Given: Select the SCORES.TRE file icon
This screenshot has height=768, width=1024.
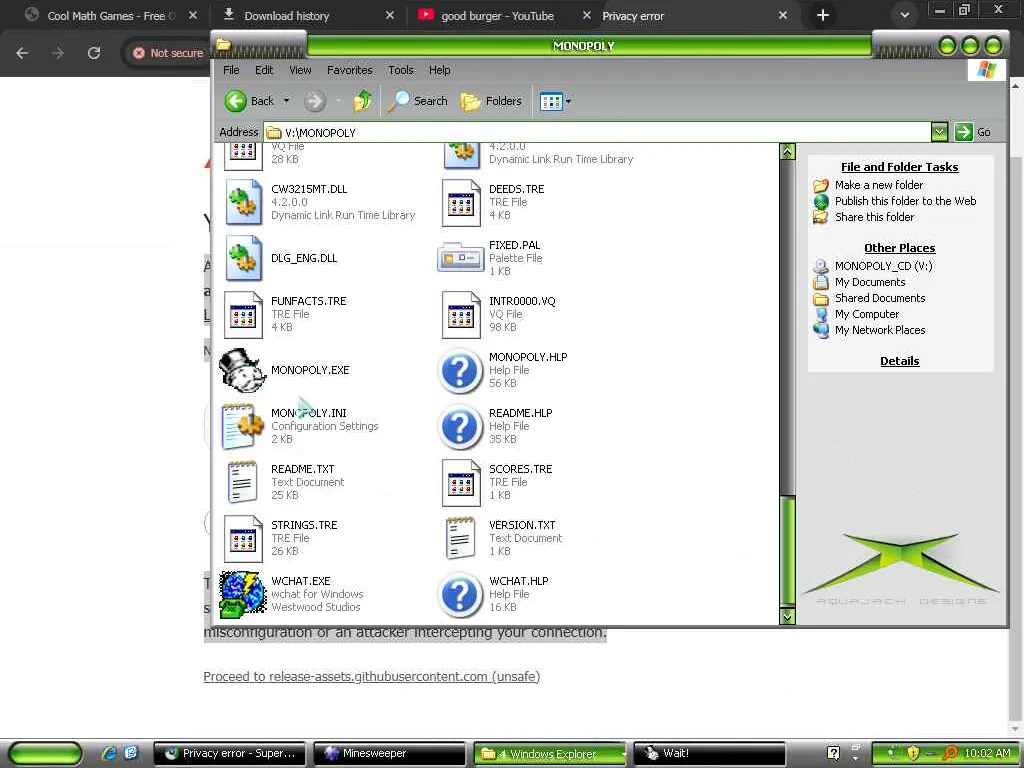Looking at the screenshot, I should [x=460, y=483].
